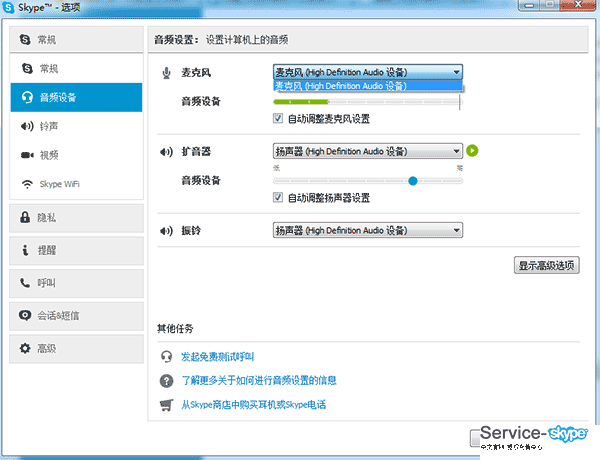The image size is (600, 460).
Task: Click the speaker volume slider handle
Action: pos(412,181)
